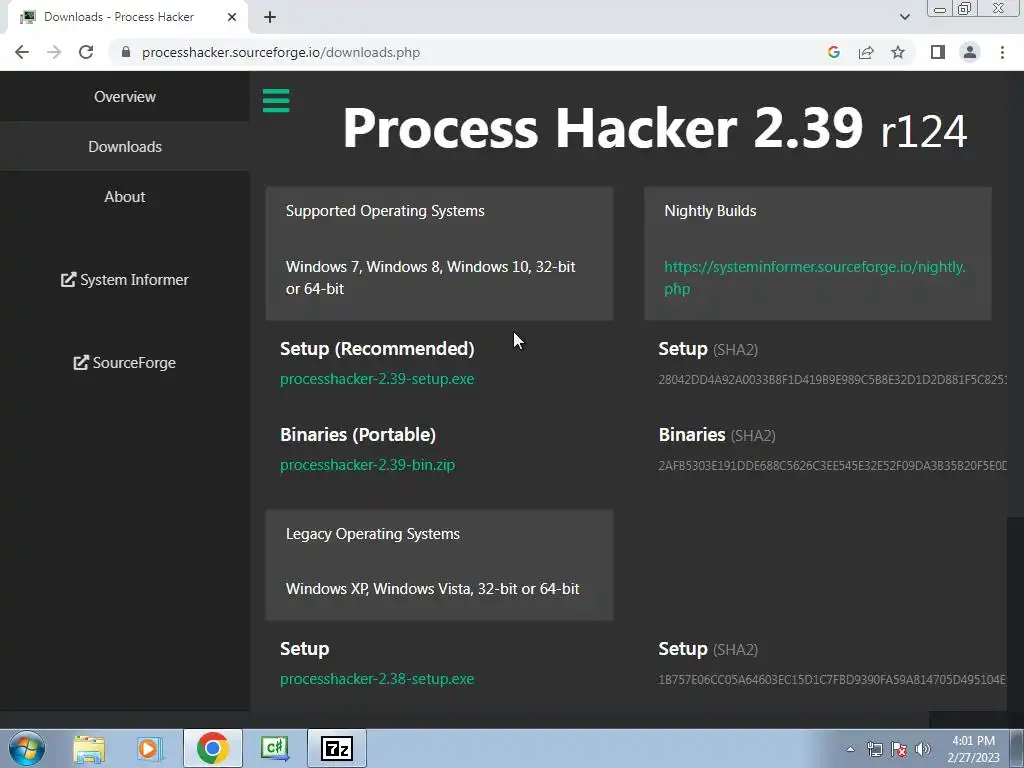The width and height of the screenshot is (1024, 768).
Task: Open 7-Zip from the taskbar
Action: click(336, 748)
